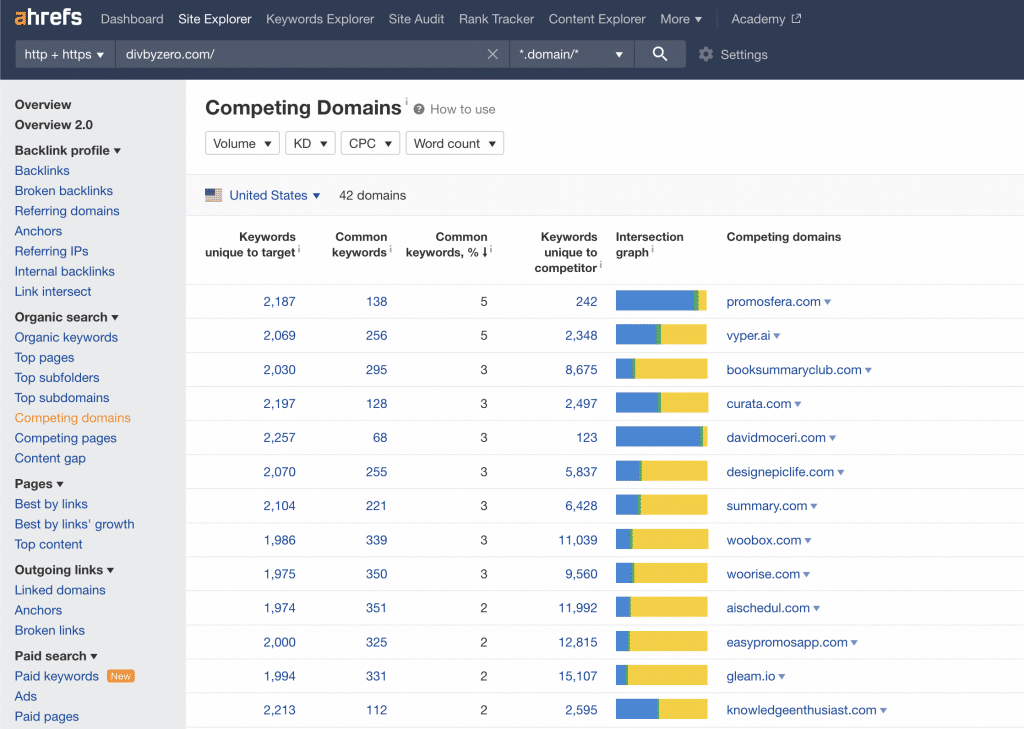The image size is (1024, 729).
Task: Click 15,107 competitor keywords for gleam.io
Action: [x=577, y=676]
